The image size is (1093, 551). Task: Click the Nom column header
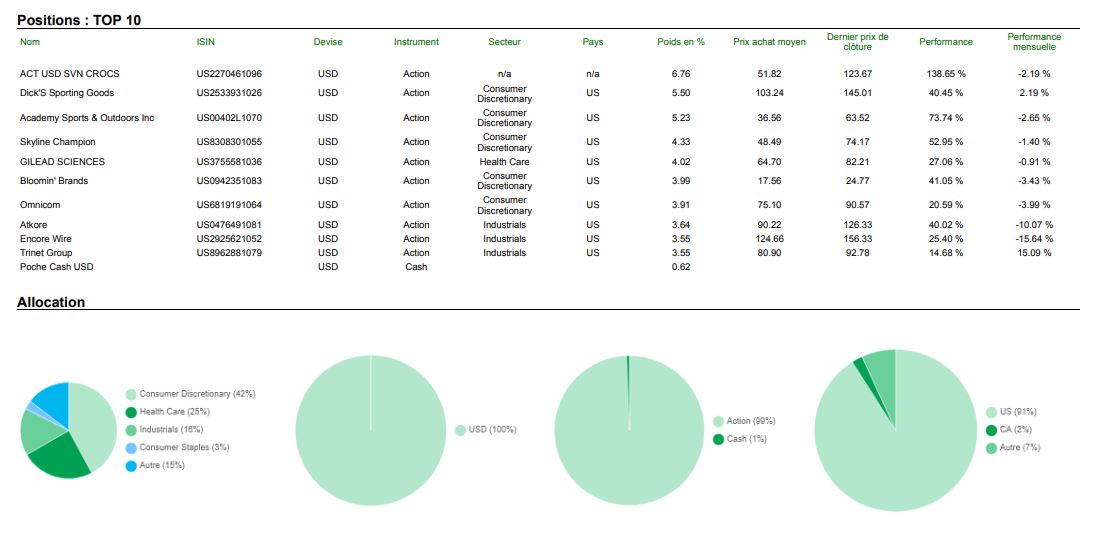click(x=30, y=42)
